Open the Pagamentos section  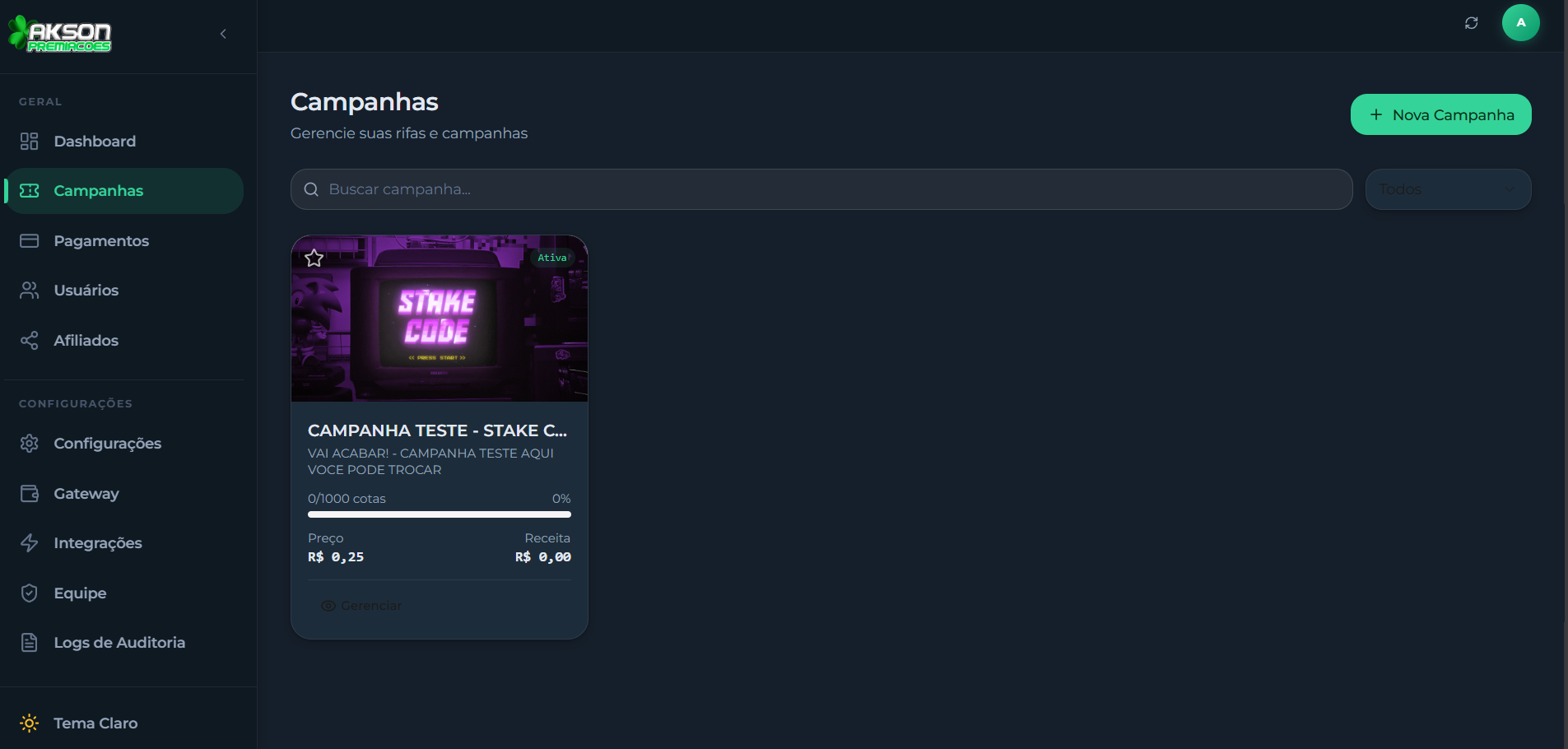point(123,241)
